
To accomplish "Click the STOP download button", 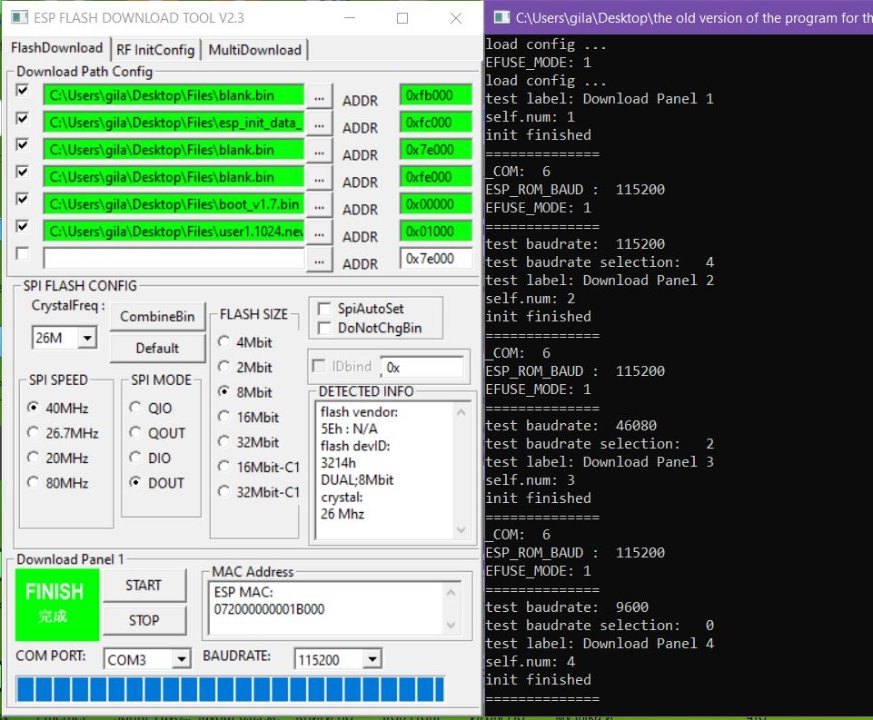I will (x=144, y=620).
